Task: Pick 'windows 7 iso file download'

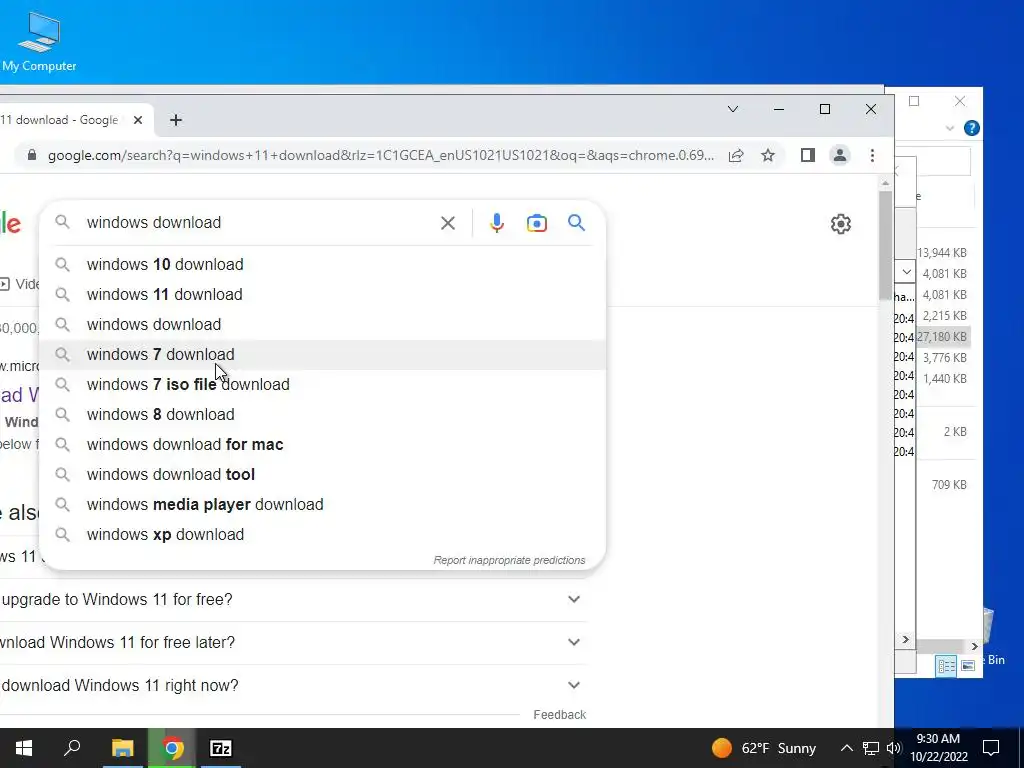Action: pyautogui.click(x=323, y=385)
